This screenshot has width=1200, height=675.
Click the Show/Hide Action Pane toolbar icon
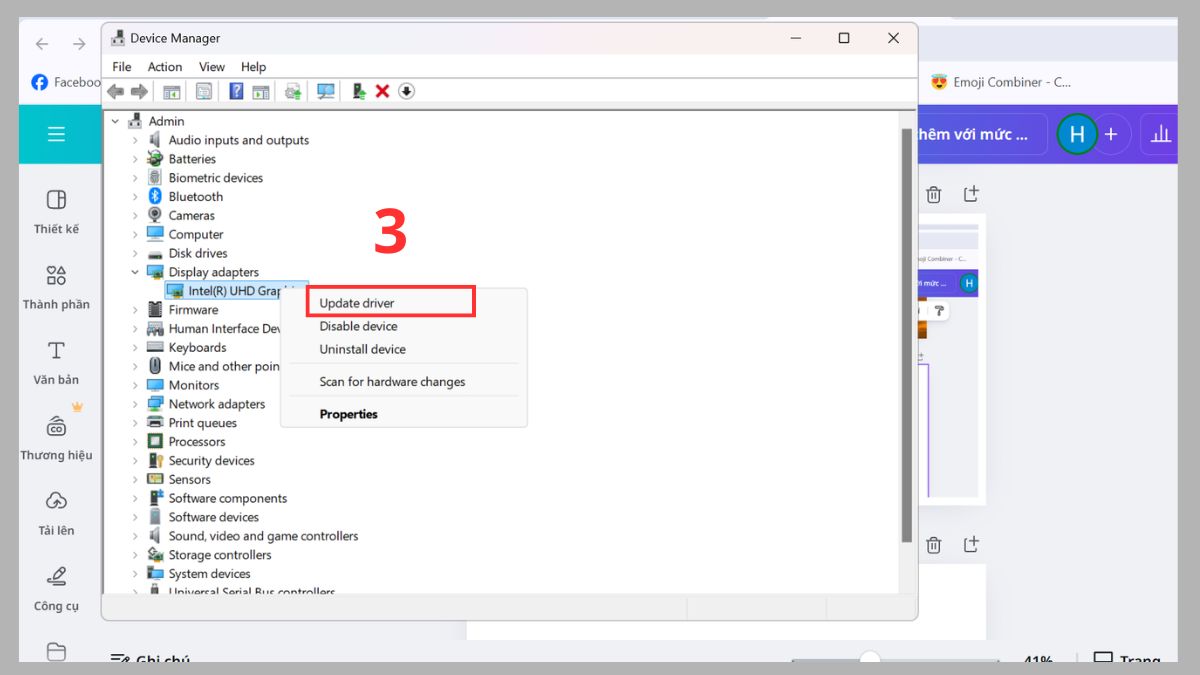point(261,91)
